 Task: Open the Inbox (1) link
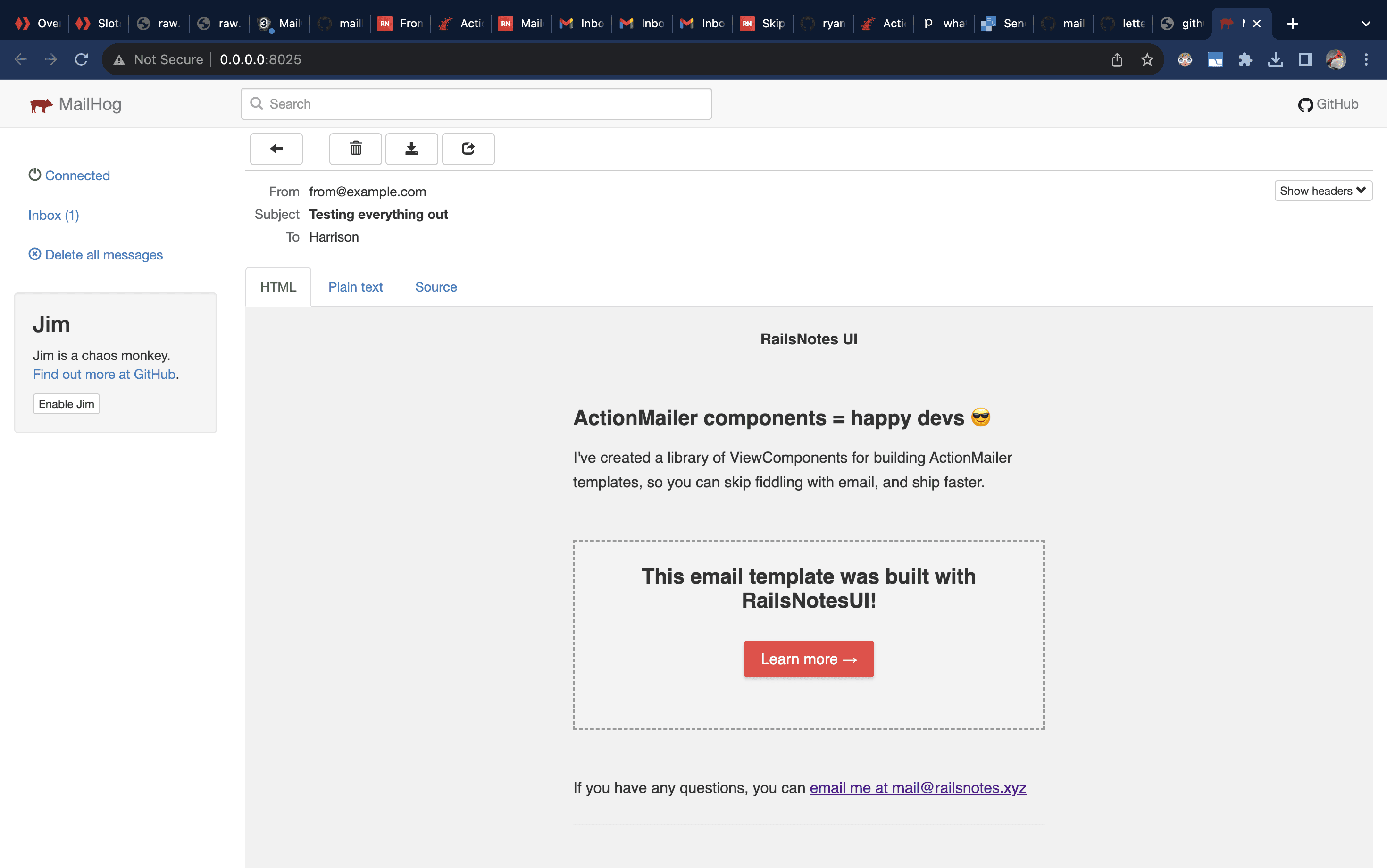(x=53, y=215)
